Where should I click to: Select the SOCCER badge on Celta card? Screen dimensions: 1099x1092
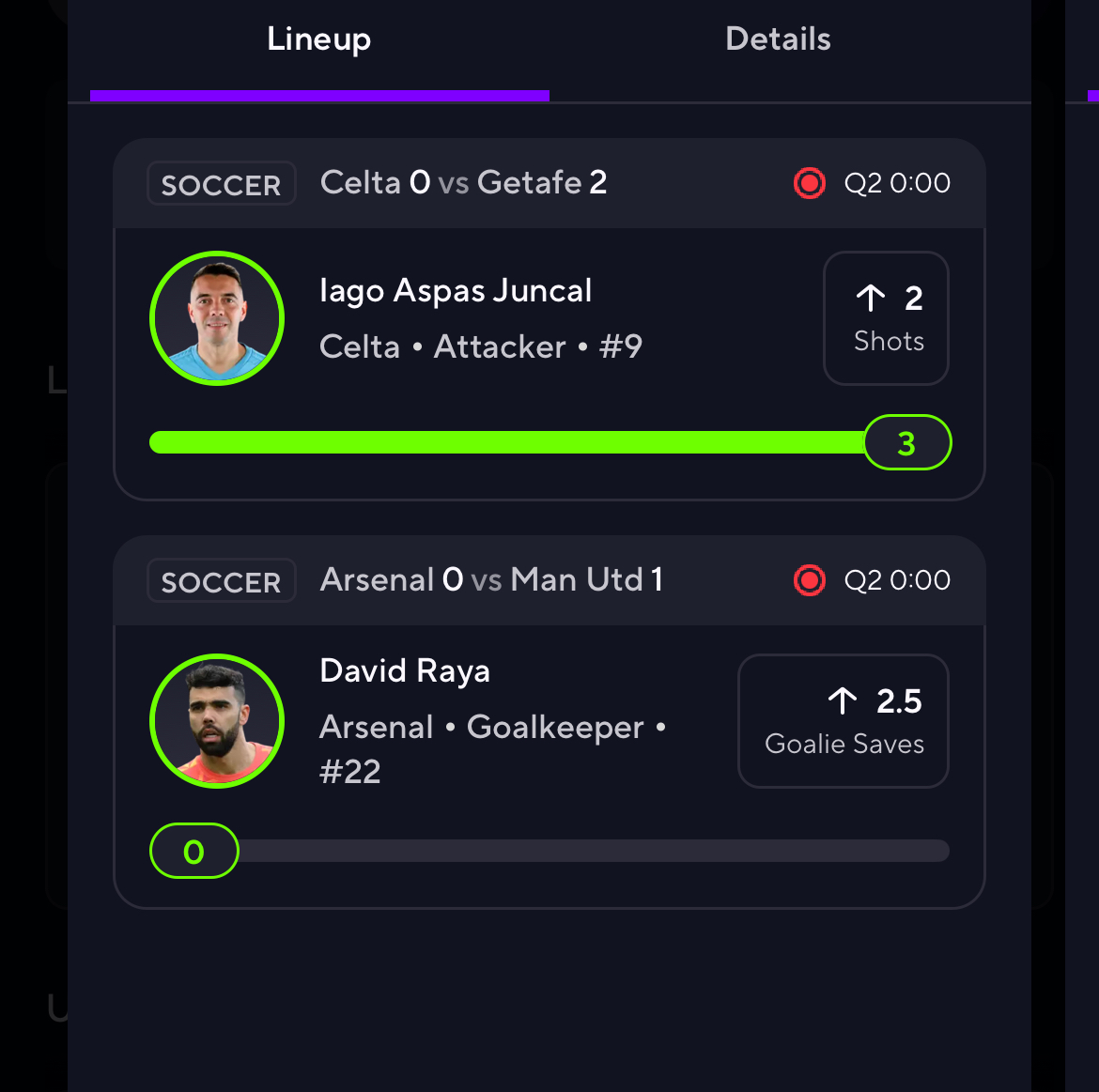click(222, 184)
